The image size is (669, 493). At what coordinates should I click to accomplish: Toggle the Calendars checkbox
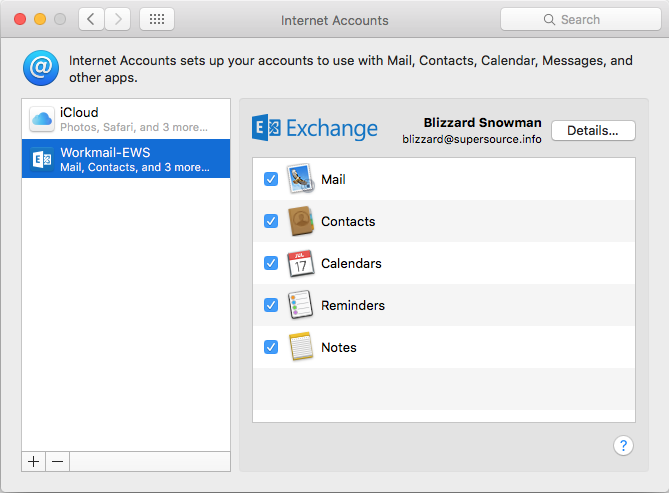point(270,264)
